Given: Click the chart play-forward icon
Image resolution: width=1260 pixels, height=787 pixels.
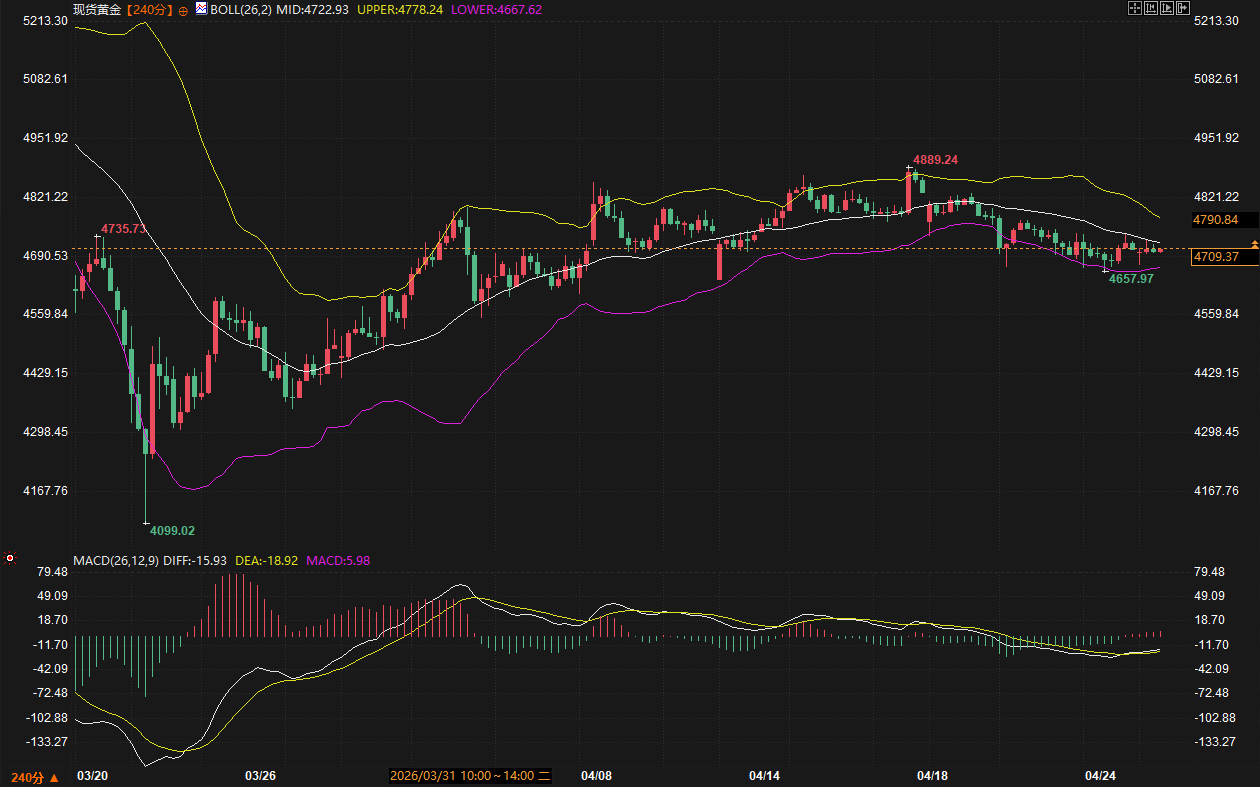Looking at the screenshot, I should pyautogui.click(x=1166, y=9).
